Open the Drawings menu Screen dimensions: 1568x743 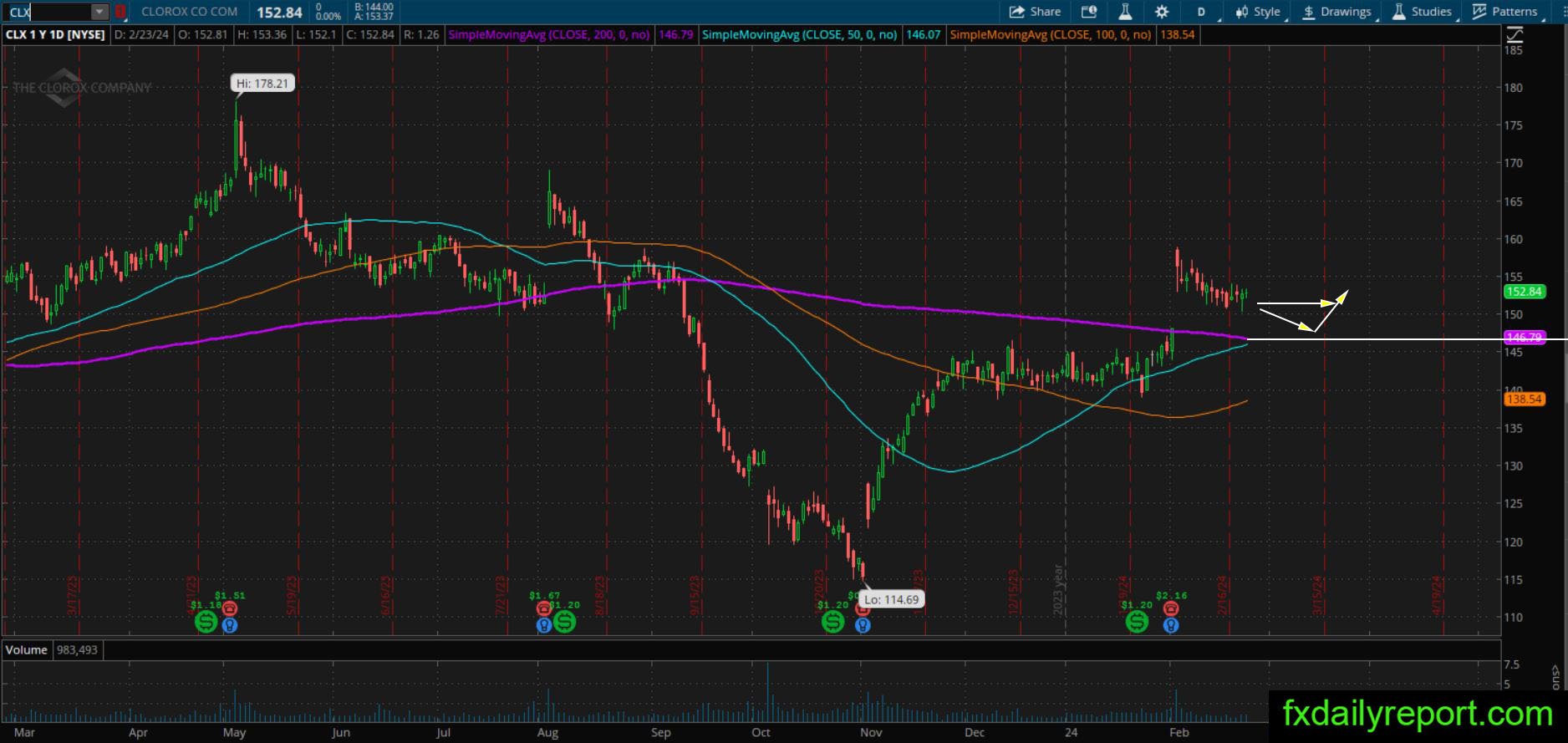point(1337,12)
